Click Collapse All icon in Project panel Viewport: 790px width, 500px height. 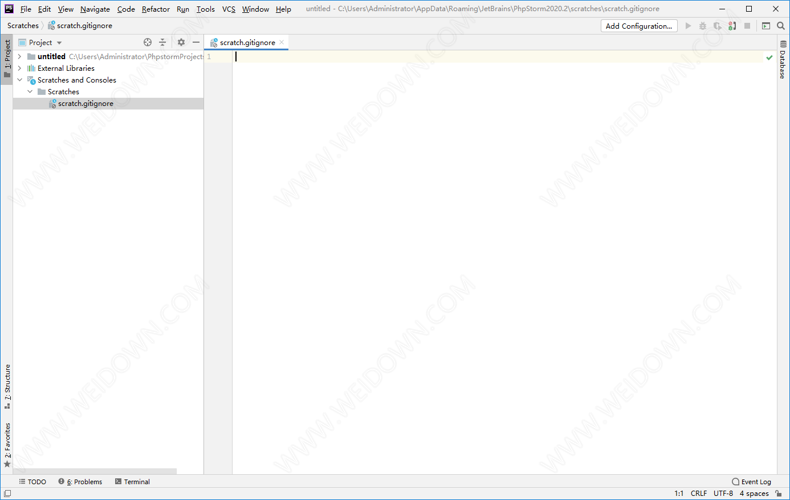point(162,42)
